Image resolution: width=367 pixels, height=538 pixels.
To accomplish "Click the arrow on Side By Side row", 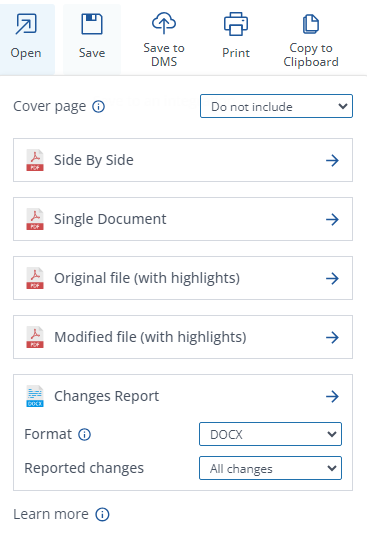I will [332, 160].
